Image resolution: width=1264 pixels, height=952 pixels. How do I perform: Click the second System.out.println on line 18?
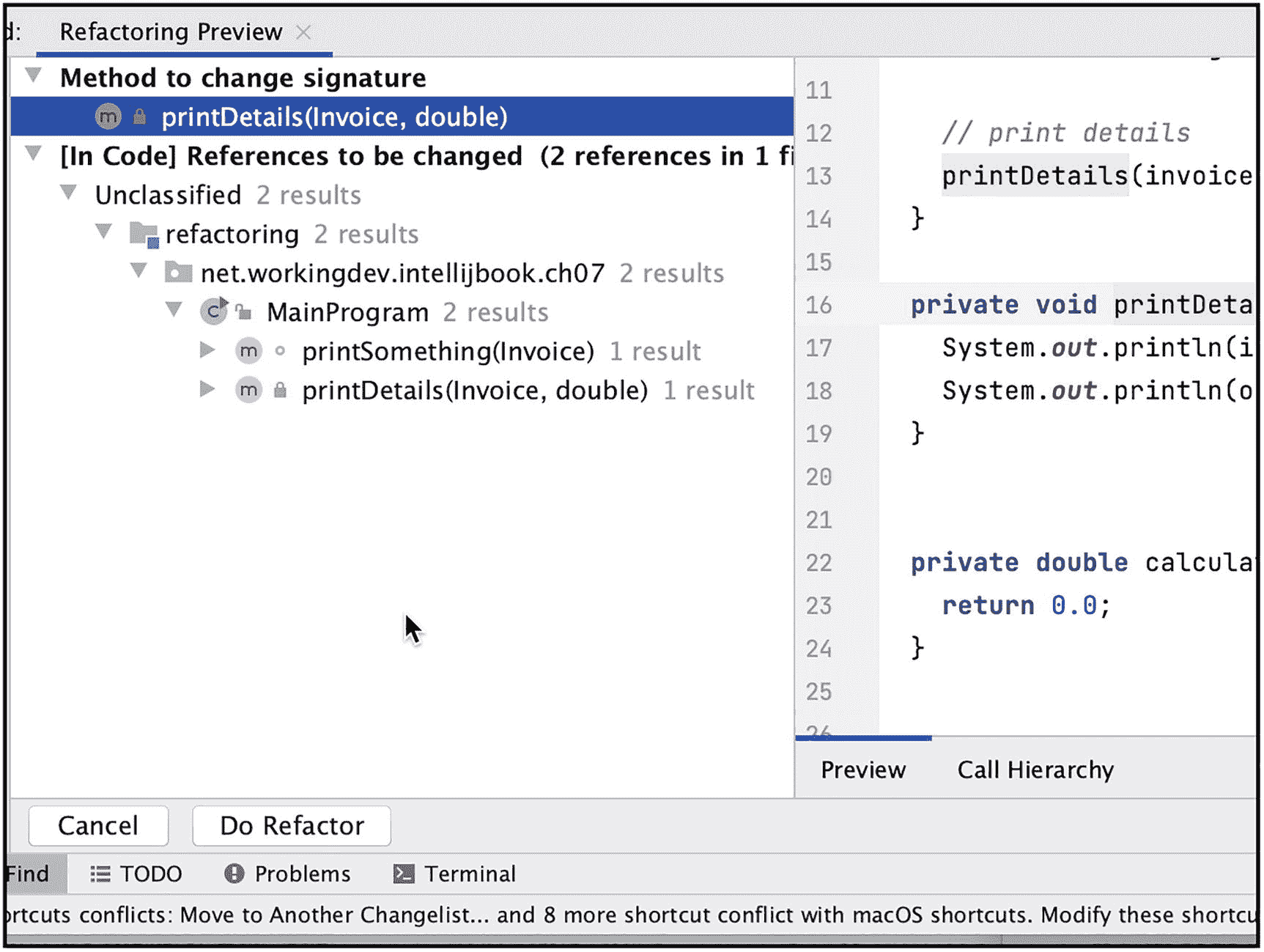point(1098,391)
